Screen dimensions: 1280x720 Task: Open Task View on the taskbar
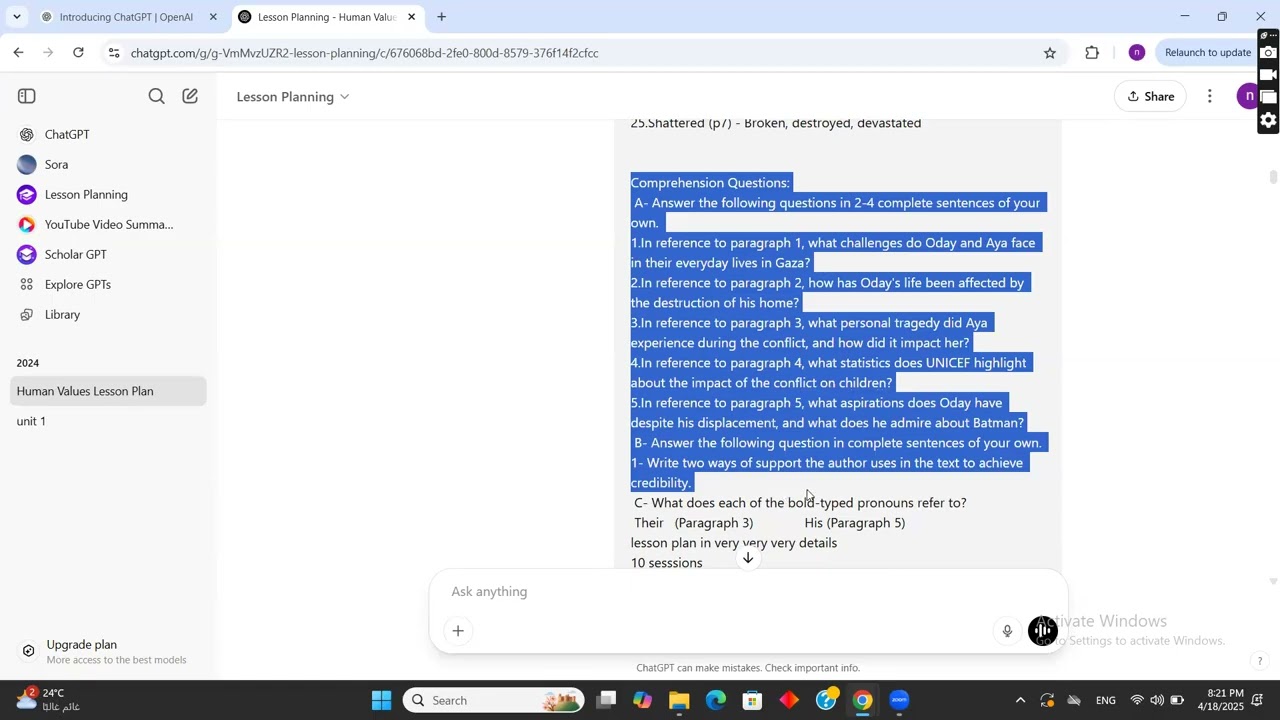coord(606,700)
